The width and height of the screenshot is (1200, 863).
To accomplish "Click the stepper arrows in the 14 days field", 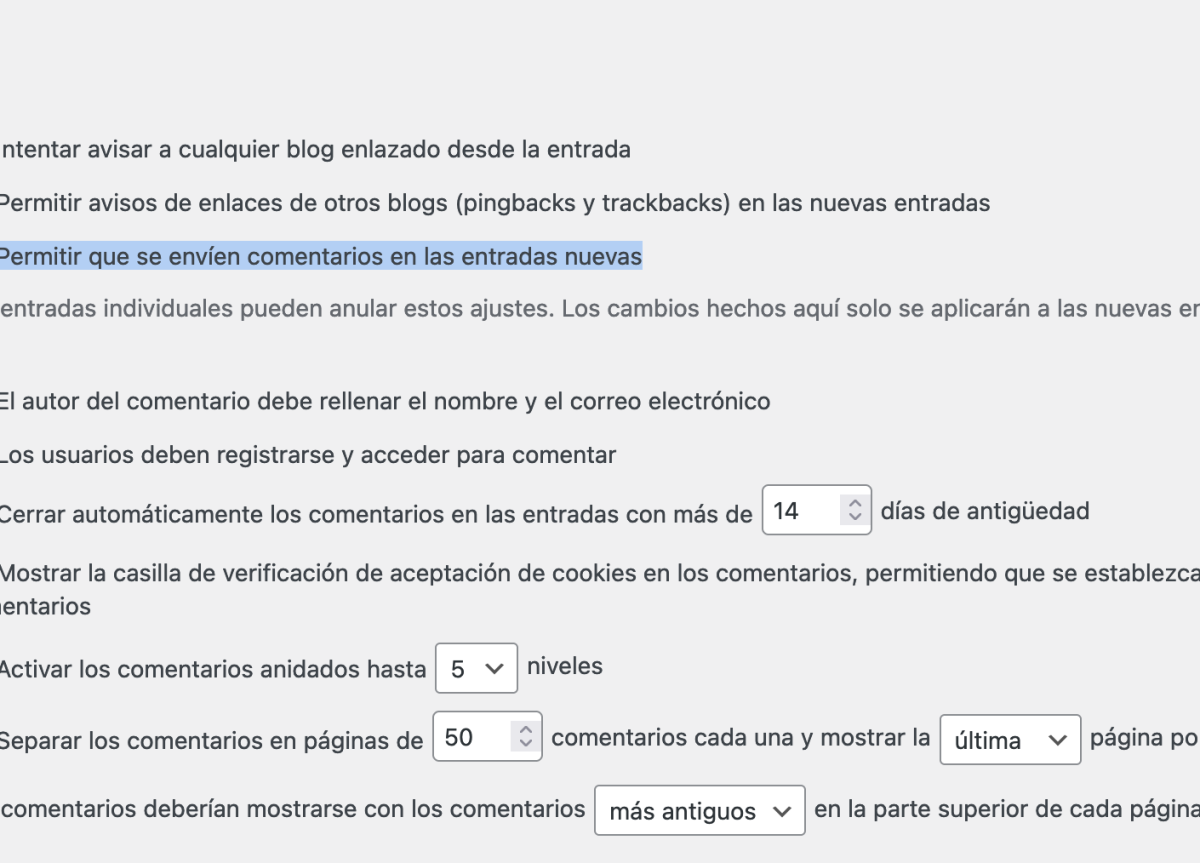I will click(854, 511).
